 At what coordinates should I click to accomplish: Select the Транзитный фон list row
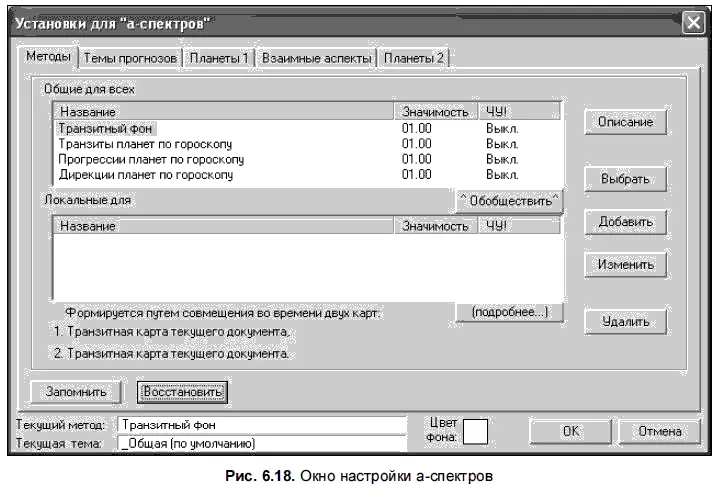108,128
